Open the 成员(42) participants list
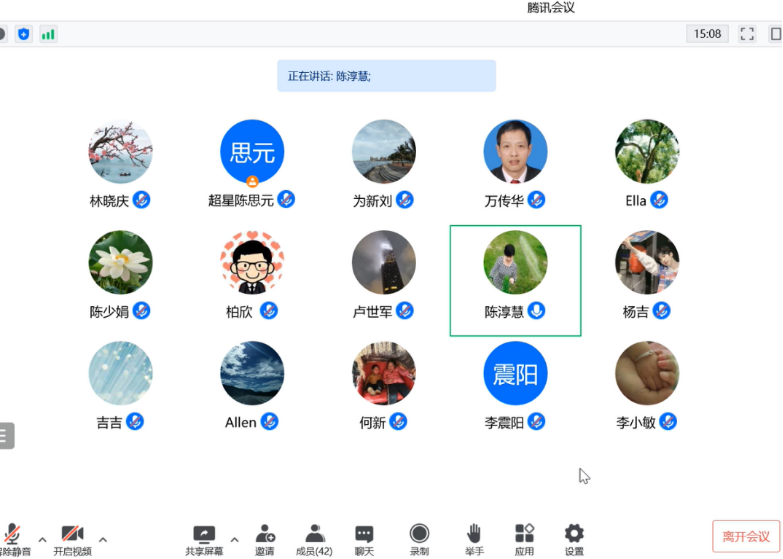783x559 pixels. [x=314, y=540]
